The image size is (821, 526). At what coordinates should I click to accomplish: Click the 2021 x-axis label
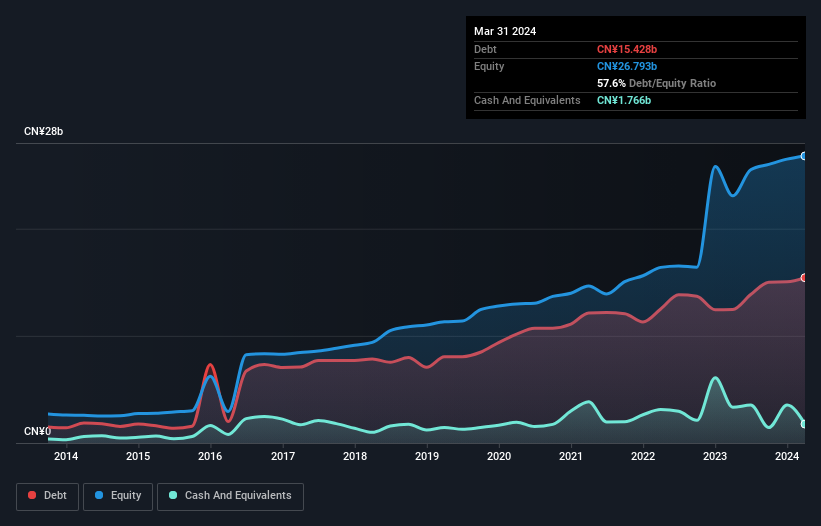point(571,456)
